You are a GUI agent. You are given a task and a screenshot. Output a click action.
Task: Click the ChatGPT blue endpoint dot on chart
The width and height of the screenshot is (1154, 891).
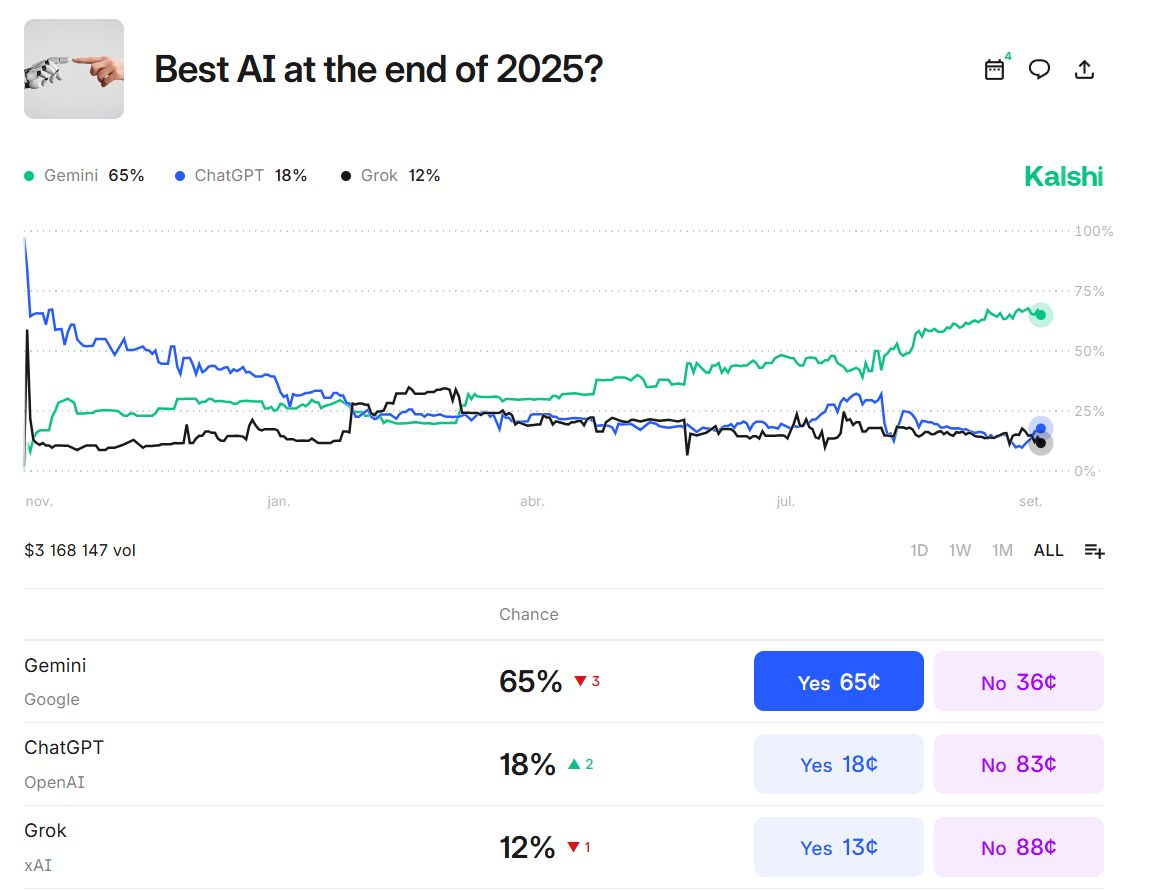pos(1041,429)
